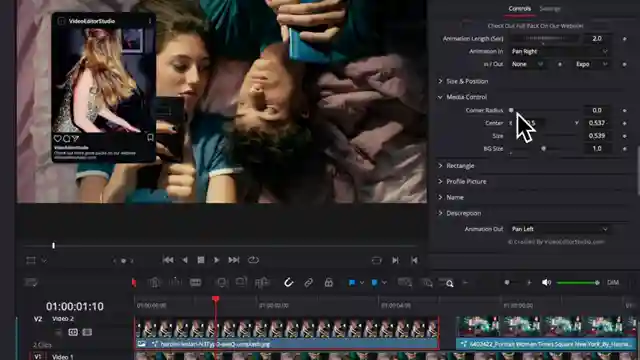Image resolution: width=640 pixels, height=360 pixels.
Task: Click the BG Size slider handle
Action: (543, 149)
